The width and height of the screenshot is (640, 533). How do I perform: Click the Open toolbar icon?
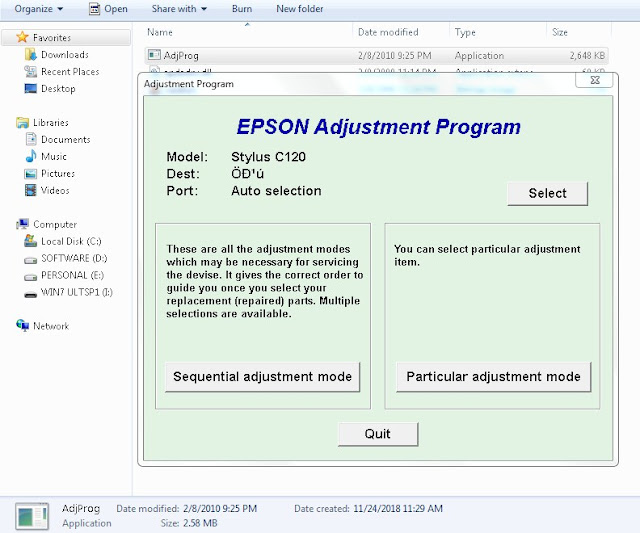pyautogui.click(x=94, y=9)
